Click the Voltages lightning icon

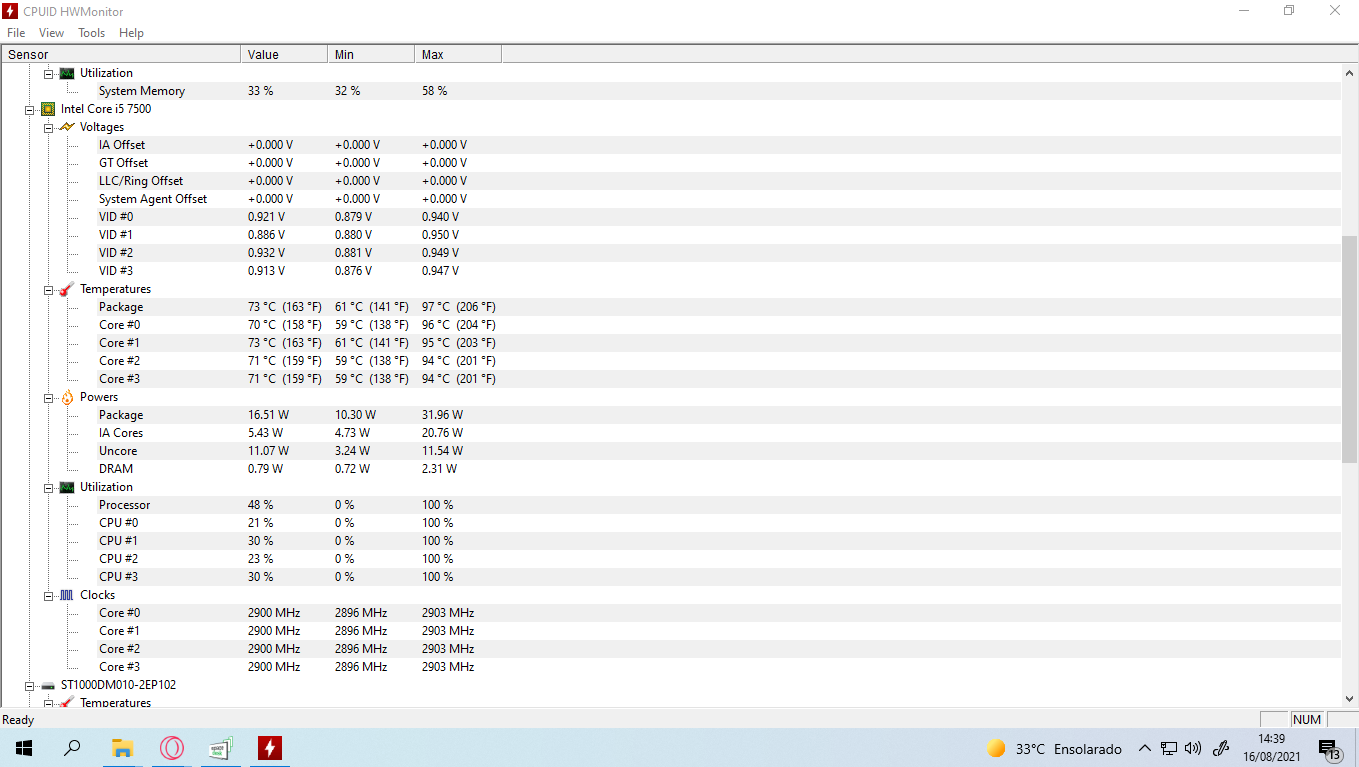(67, 127)
